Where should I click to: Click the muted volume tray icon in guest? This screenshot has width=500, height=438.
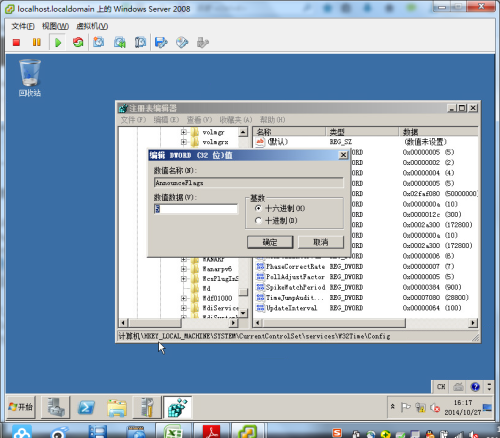click(435, 407)
